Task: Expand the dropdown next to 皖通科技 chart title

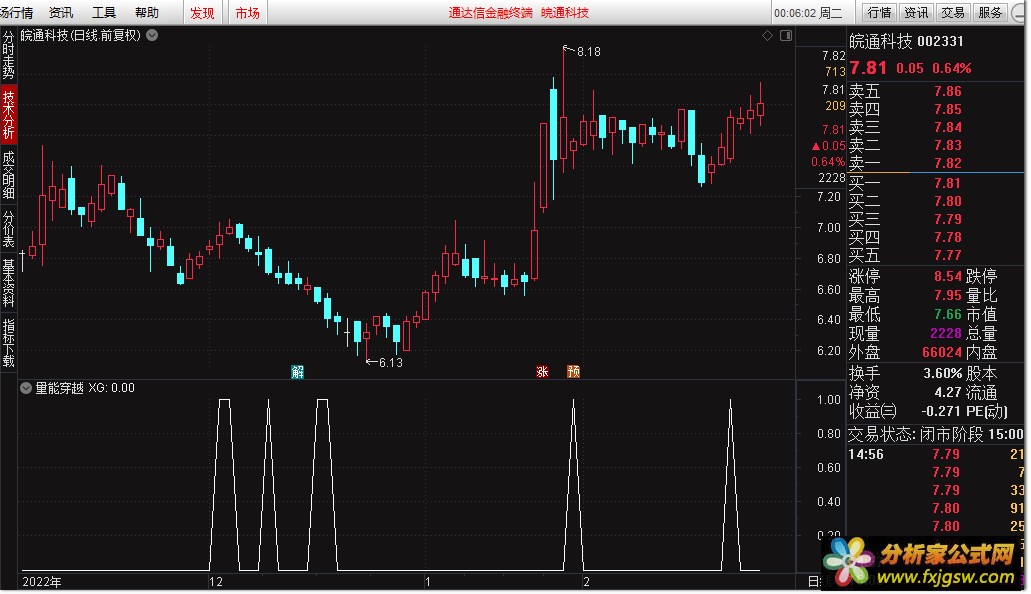Action: [152, 36]
